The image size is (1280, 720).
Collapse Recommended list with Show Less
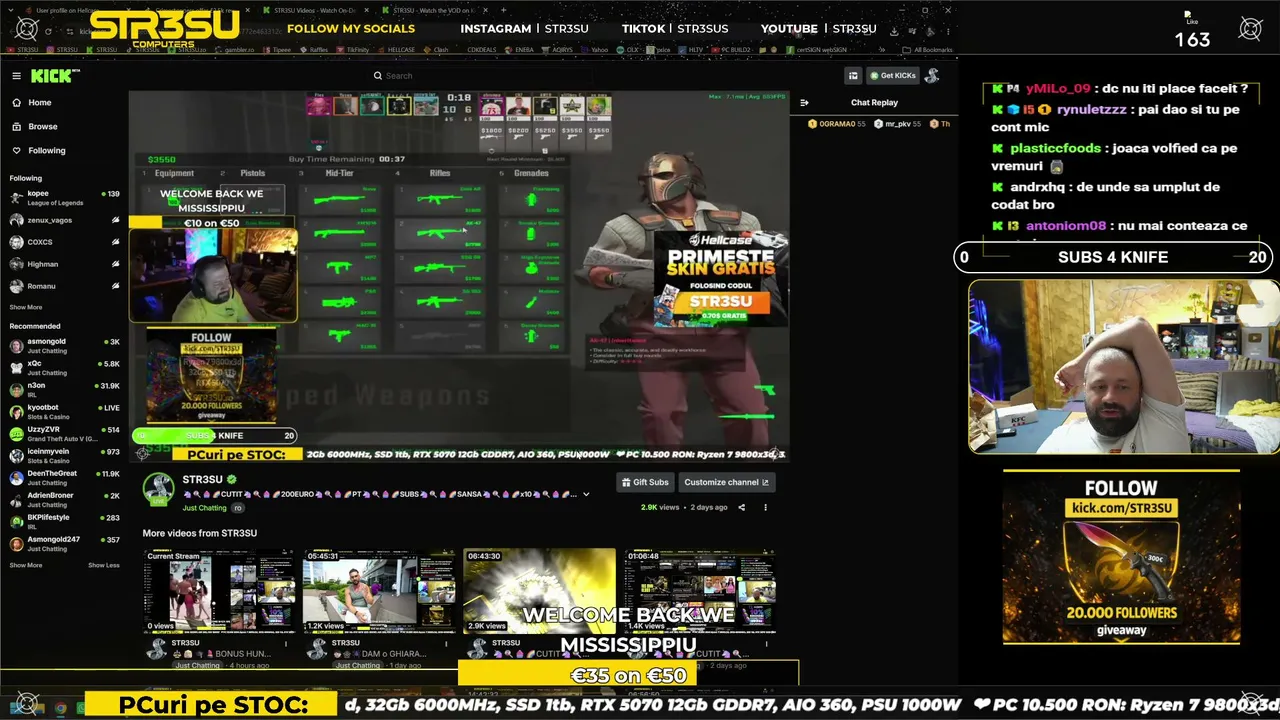[x=103, y=565]
